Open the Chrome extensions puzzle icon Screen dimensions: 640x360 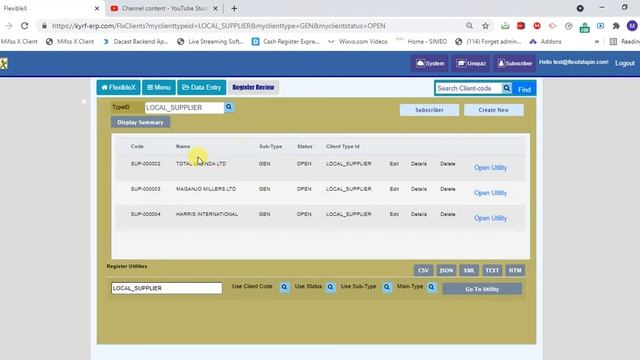(x=616, y=26)
